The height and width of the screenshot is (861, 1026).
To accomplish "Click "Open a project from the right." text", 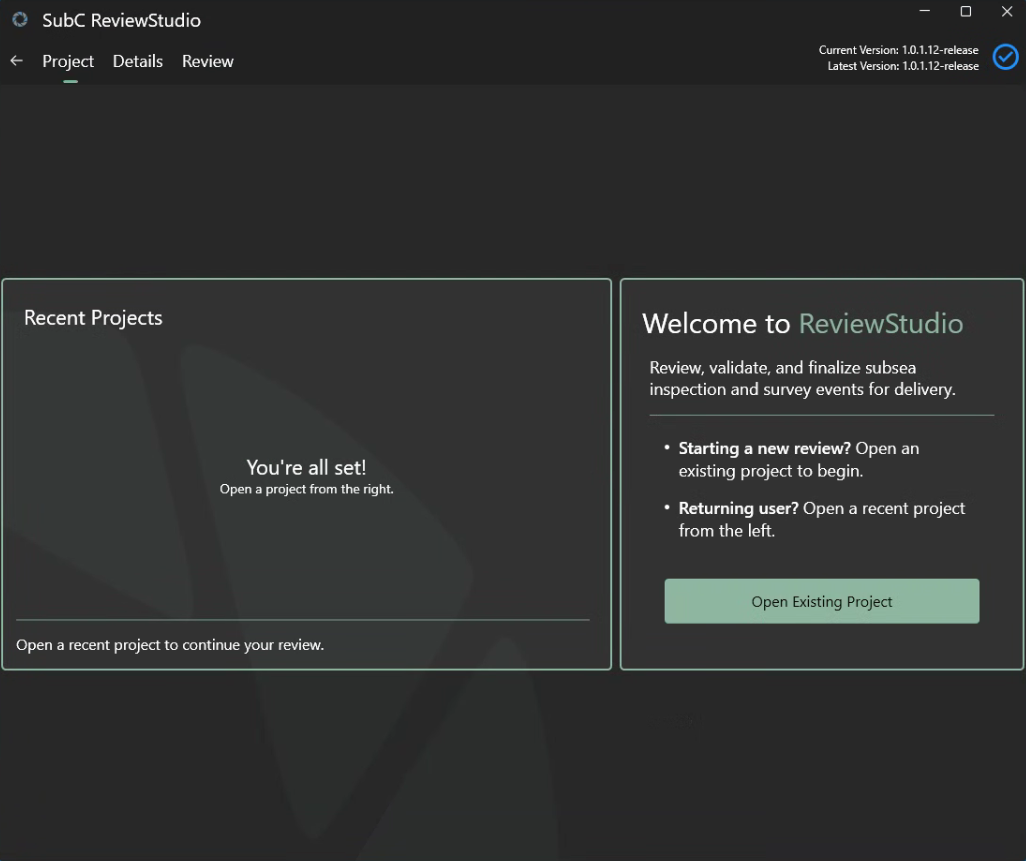I will [x=306, y=489].
